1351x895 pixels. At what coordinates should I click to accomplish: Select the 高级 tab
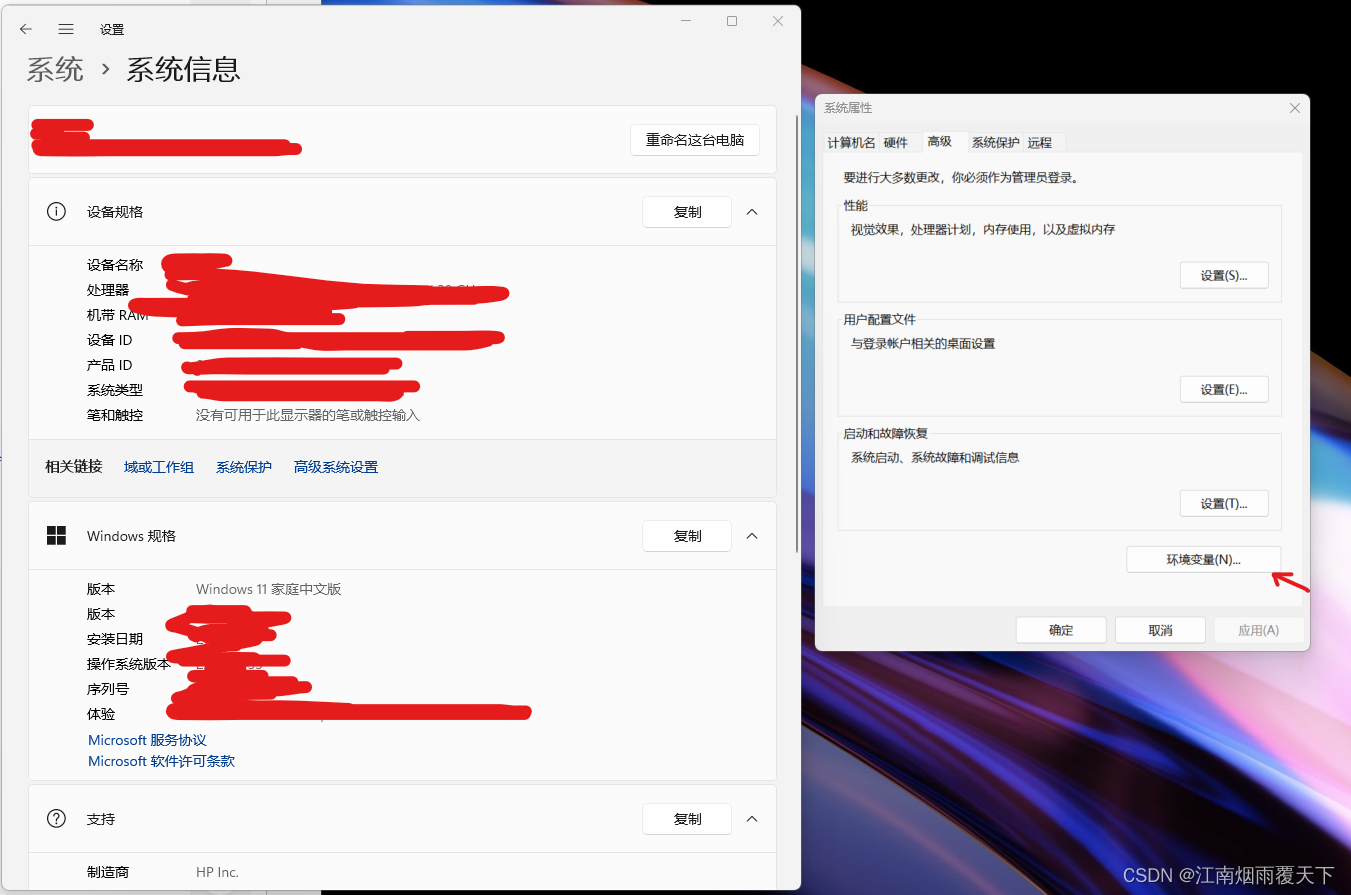[940, 142]
